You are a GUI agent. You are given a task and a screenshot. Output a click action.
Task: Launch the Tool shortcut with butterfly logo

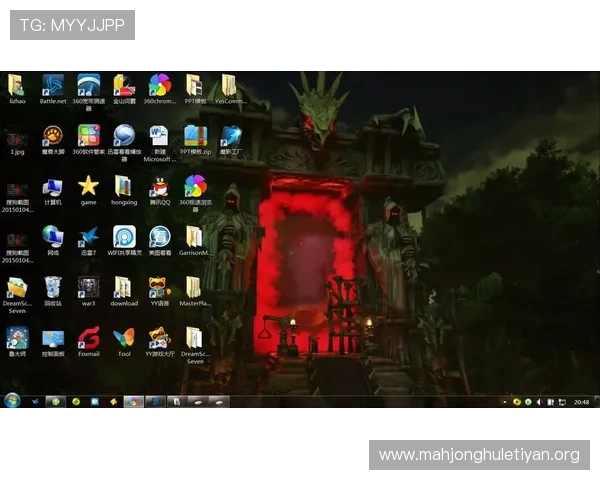click(x=124, y=338)
